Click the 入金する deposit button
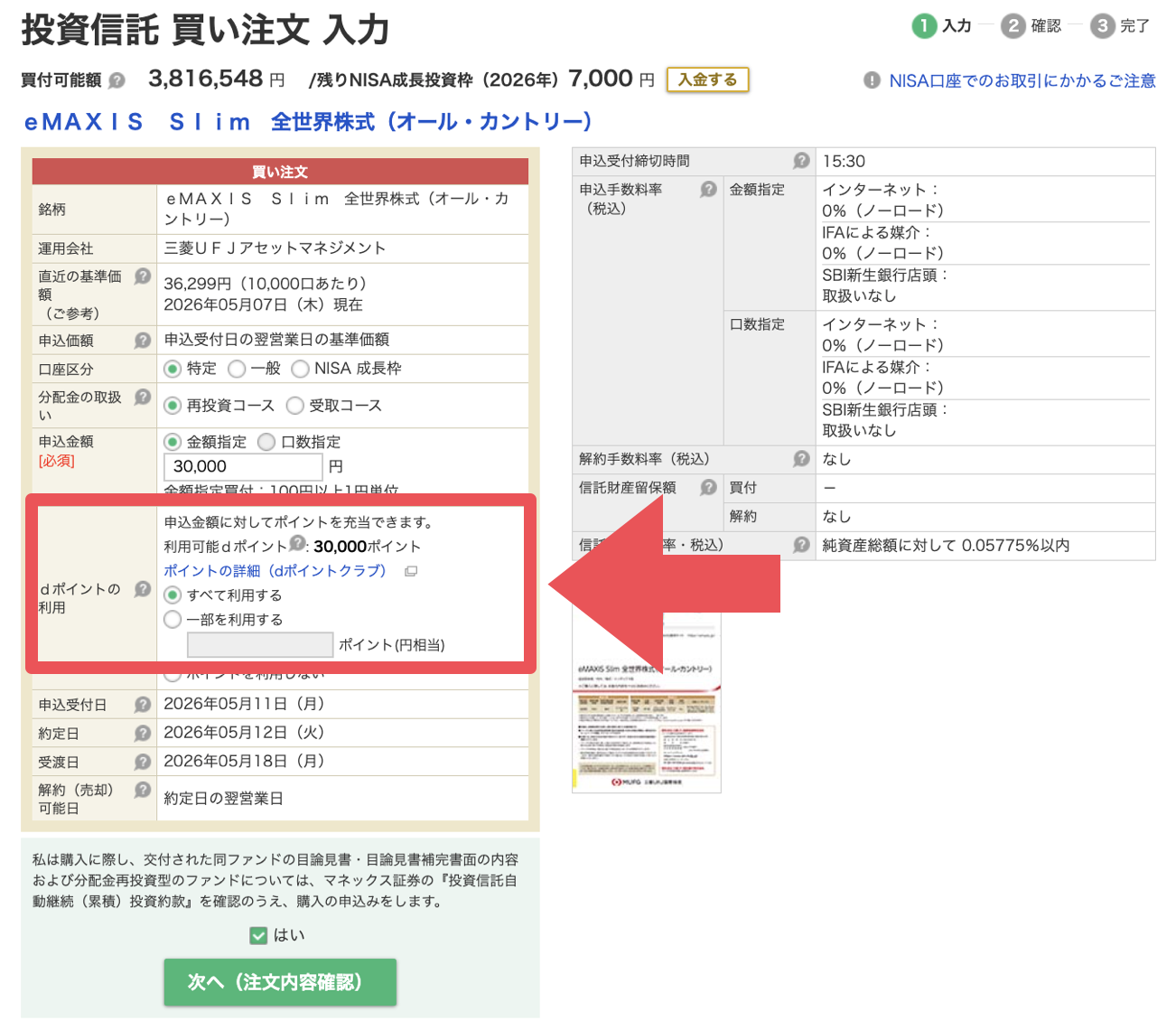The width and height of the screenshot is (1176, 1030). tap(707, 80)
